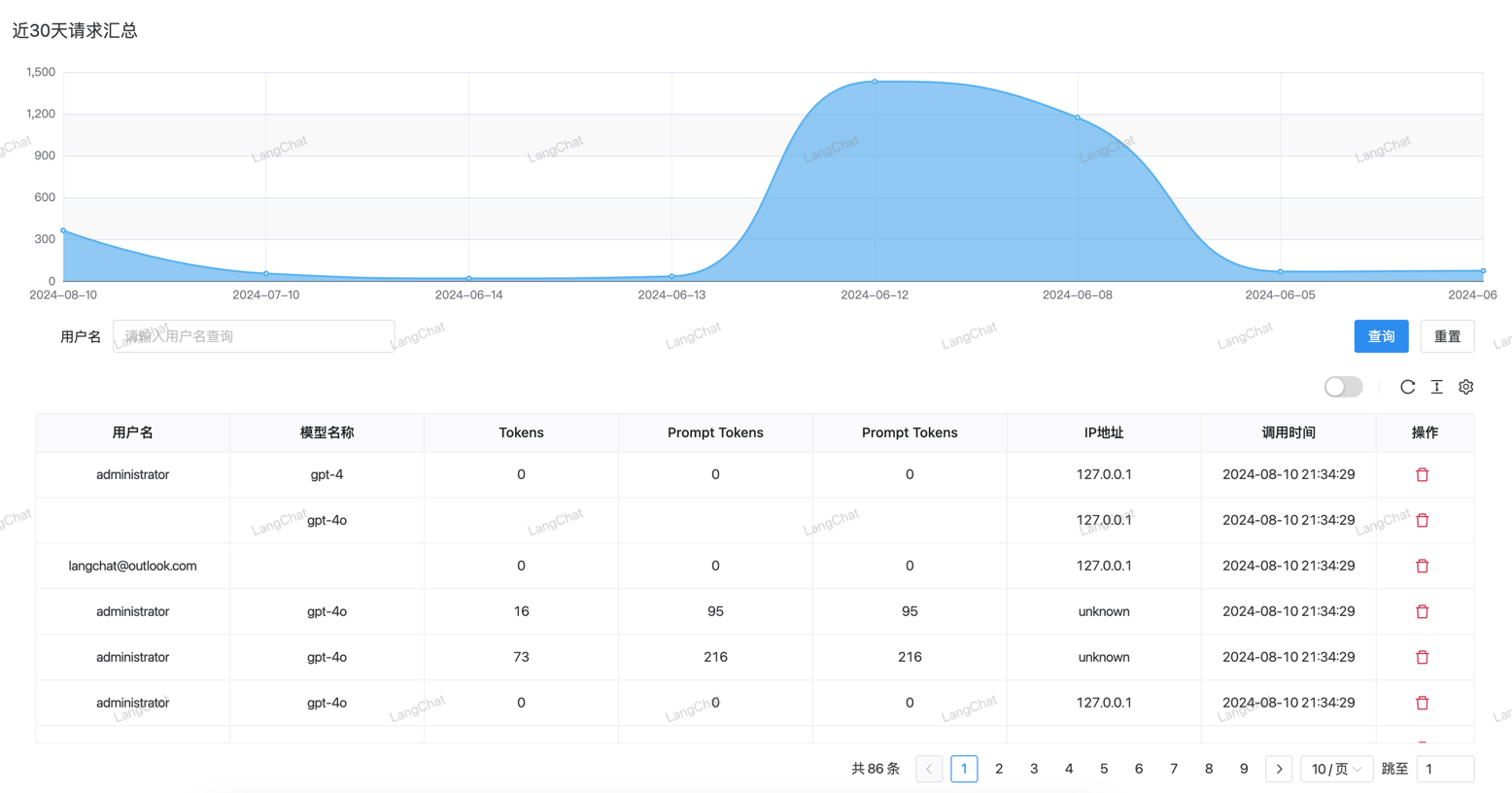
Task: Delete the gpt-4 administrator row
Action: click(x=1422, y=475)
